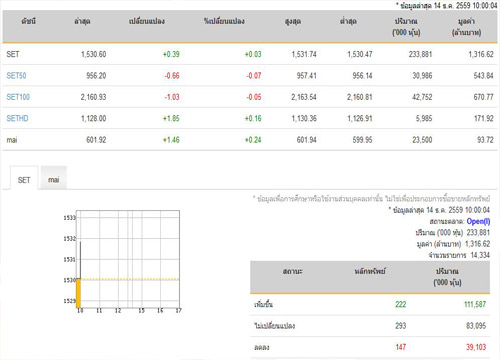Click the advancing volume 111,587
The width and height of the screenshot is (500, 360).
(x=475, y=304)
